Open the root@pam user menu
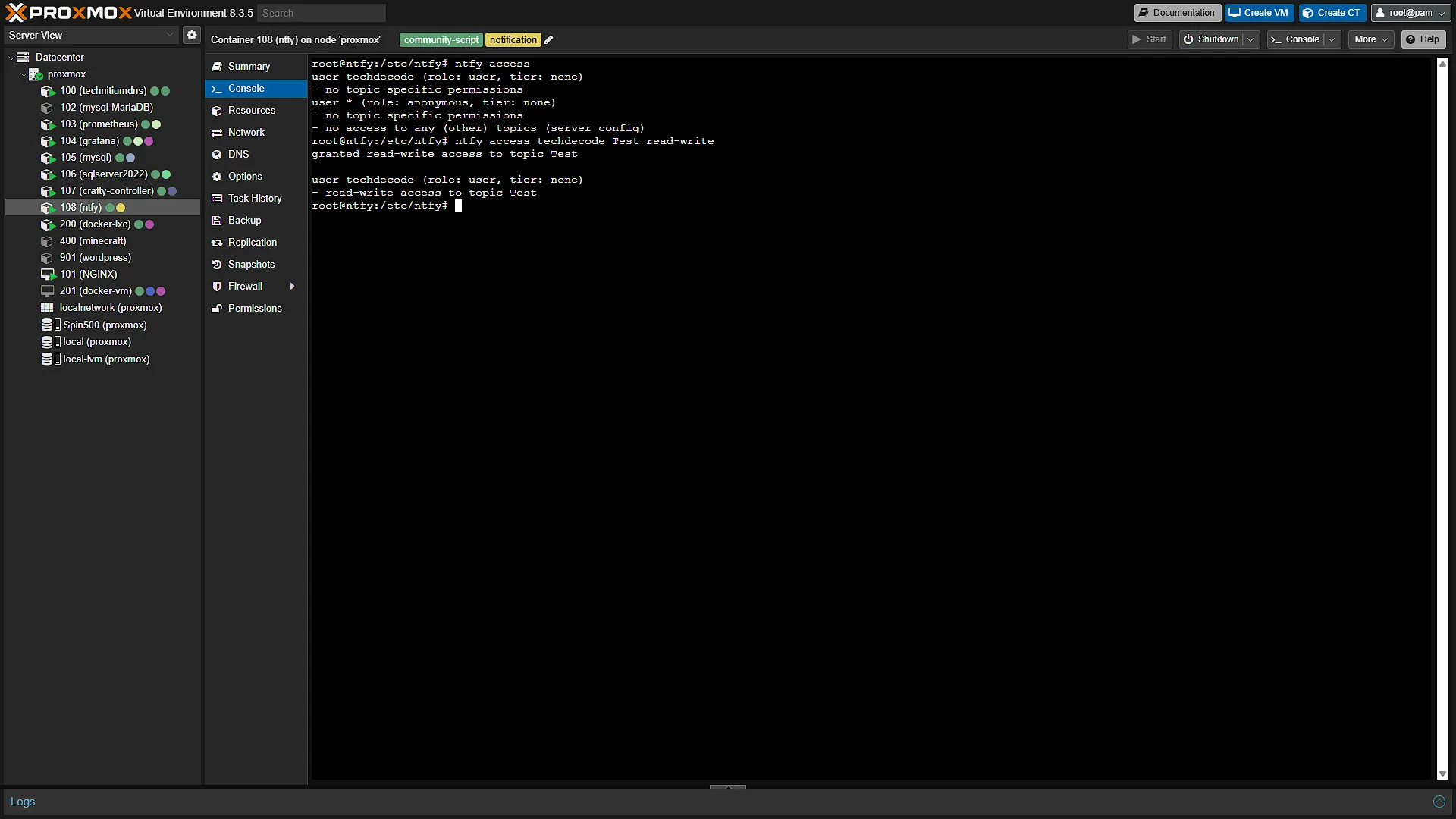The height and width of the screenshot is (819, 1456). pos(1410,13)
